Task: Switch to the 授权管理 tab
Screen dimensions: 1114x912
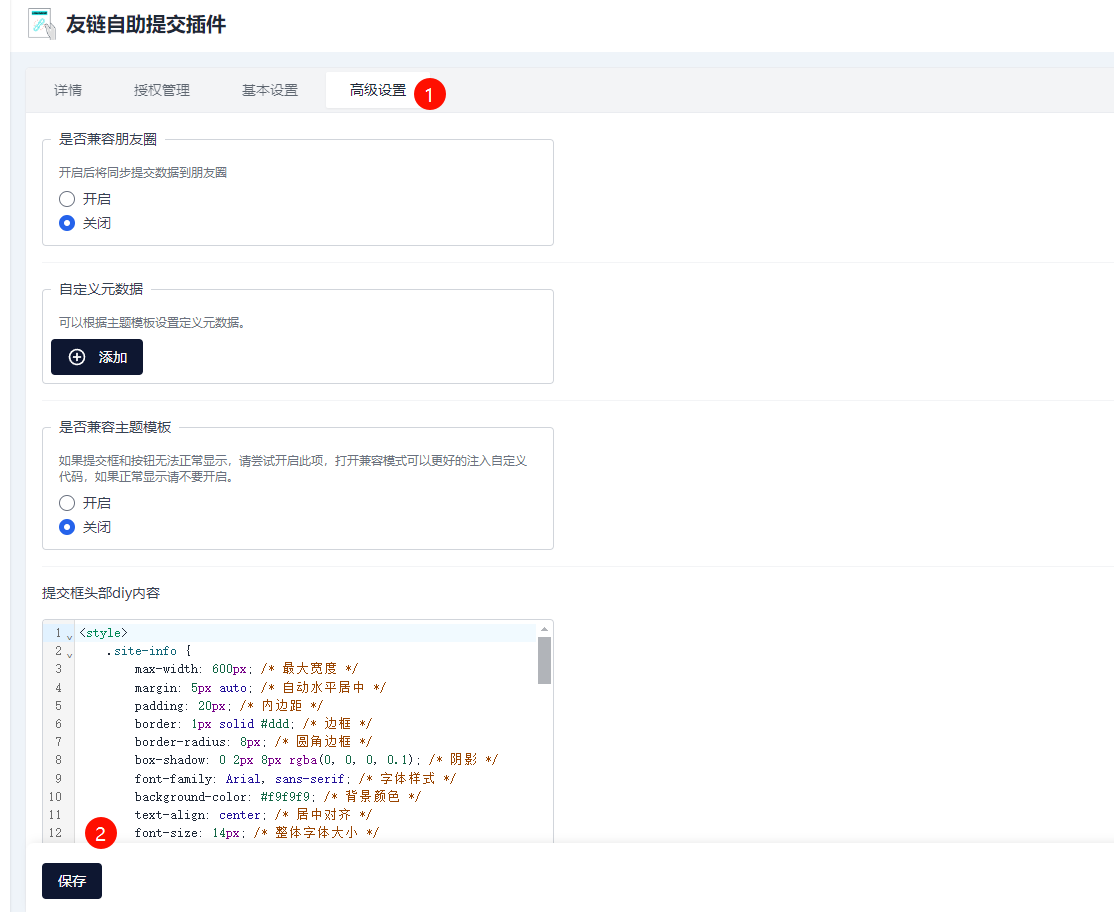Action: coord(162,90)
